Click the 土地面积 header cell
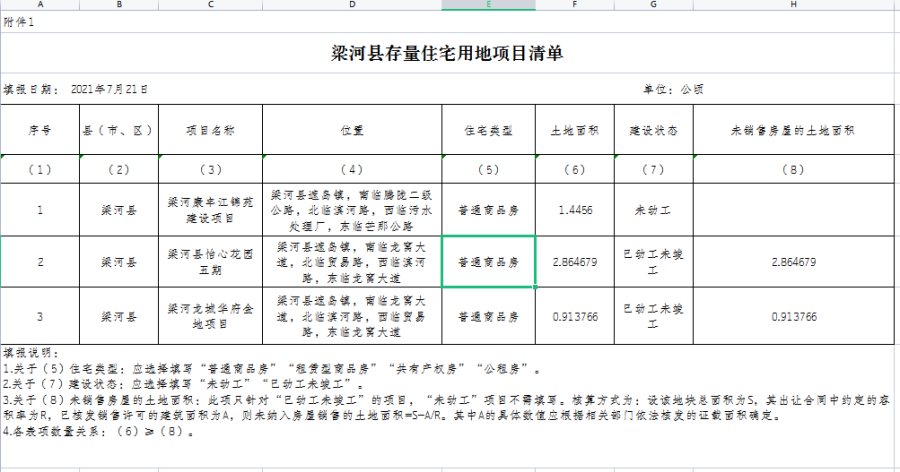 click(x=575, y=130)
